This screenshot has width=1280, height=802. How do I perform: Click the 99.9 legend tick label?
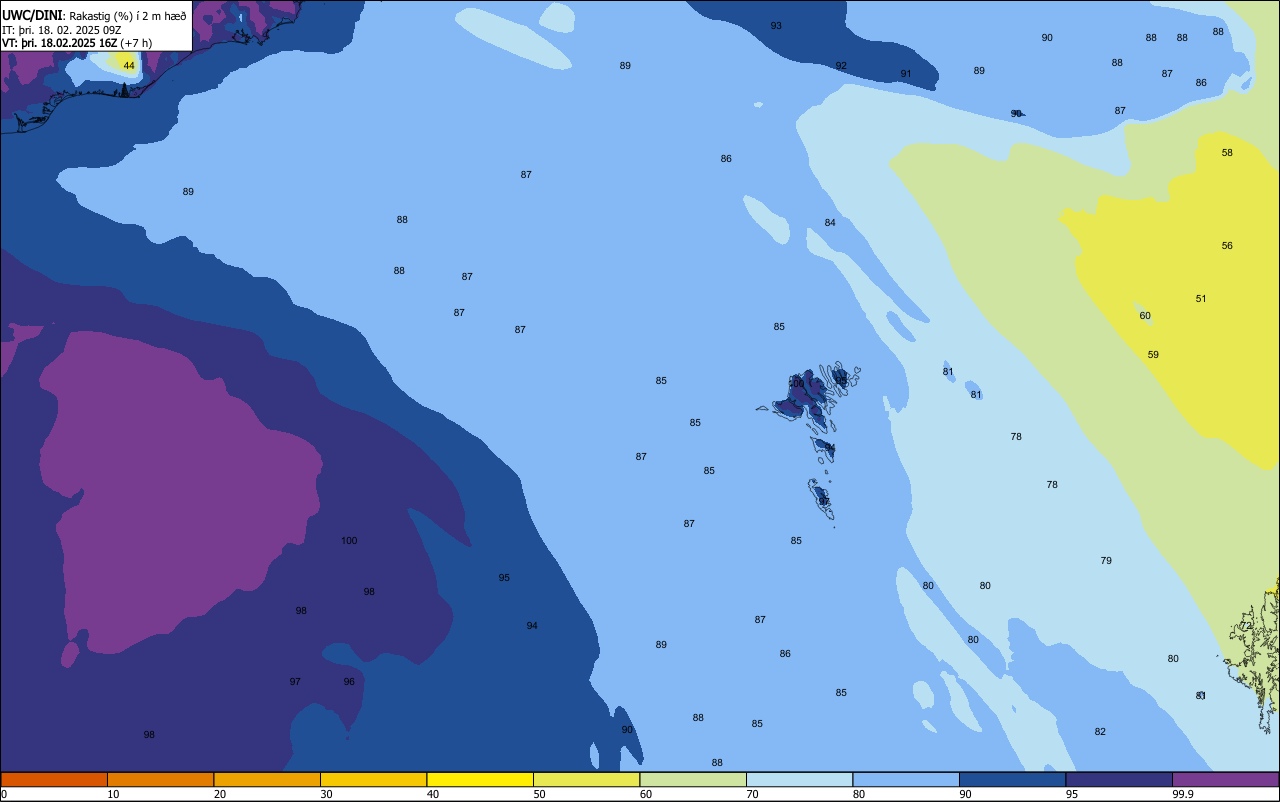point(1182,794)
